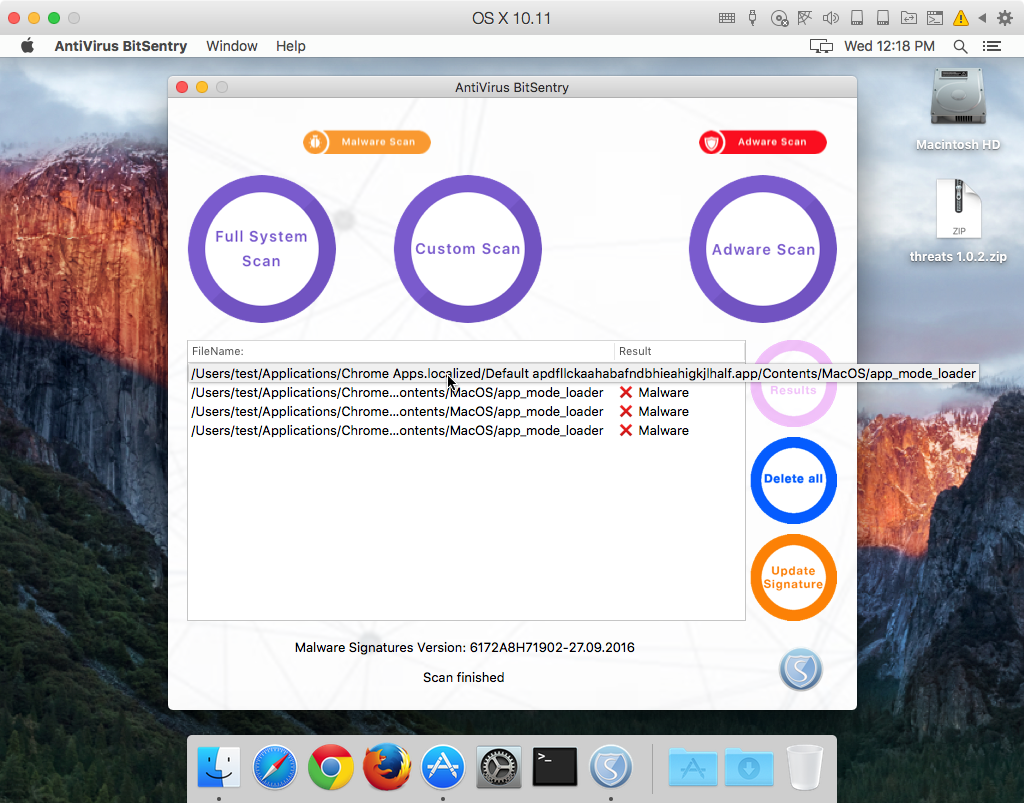
Task: Open Google Chrome from the Dock
Action: pos(330,767)
